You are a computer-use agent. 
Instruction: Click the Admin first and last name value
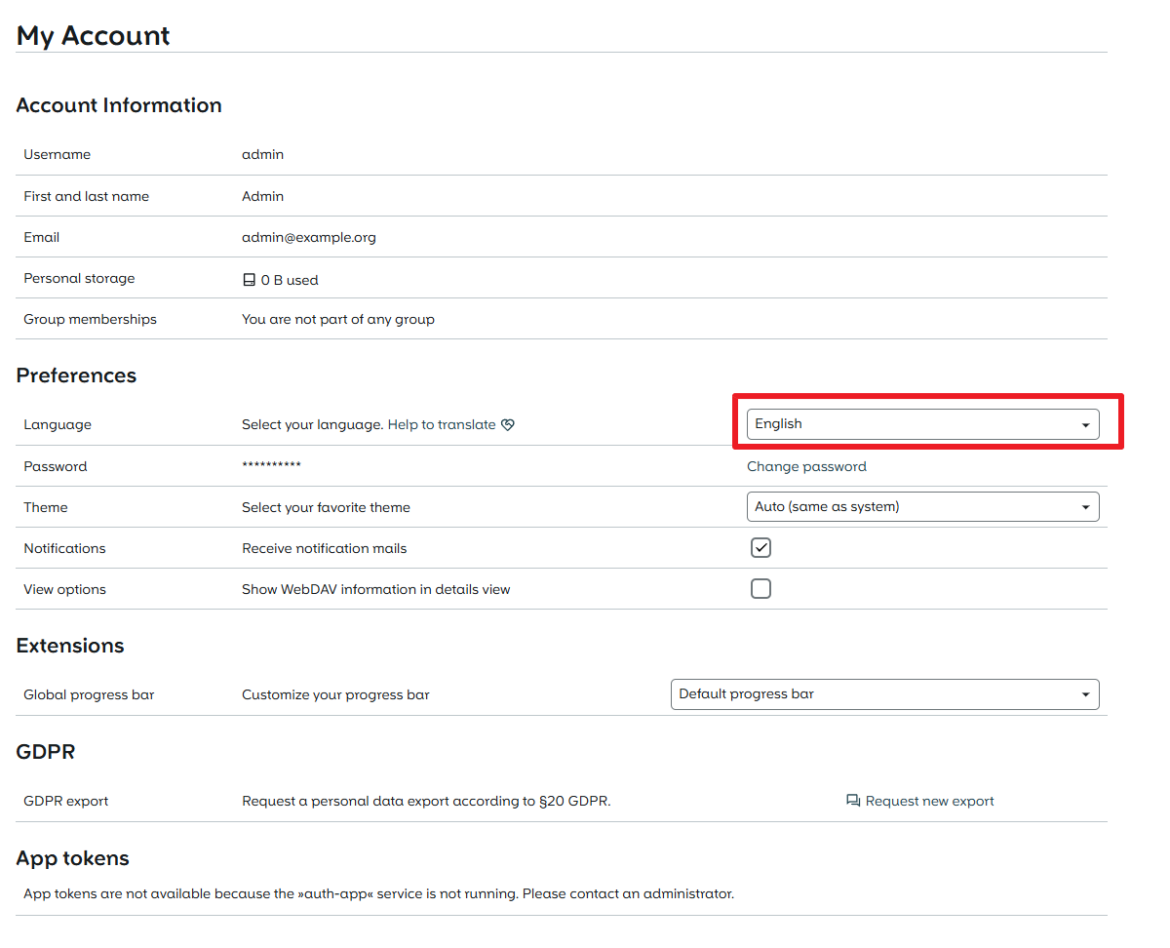point(263,196)
